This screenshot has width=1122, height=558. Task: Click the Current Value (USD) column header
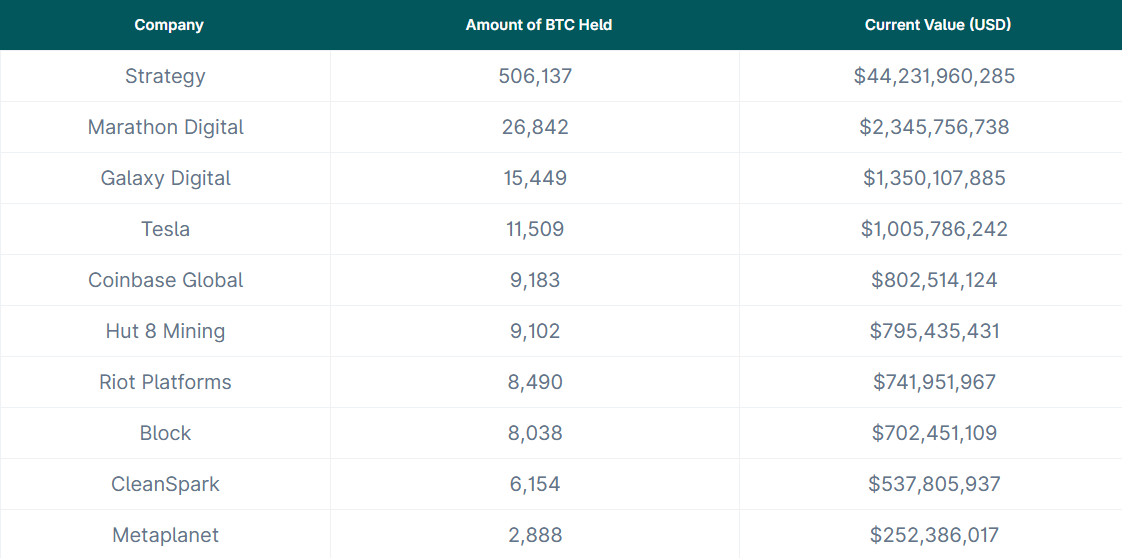[937, 25]
